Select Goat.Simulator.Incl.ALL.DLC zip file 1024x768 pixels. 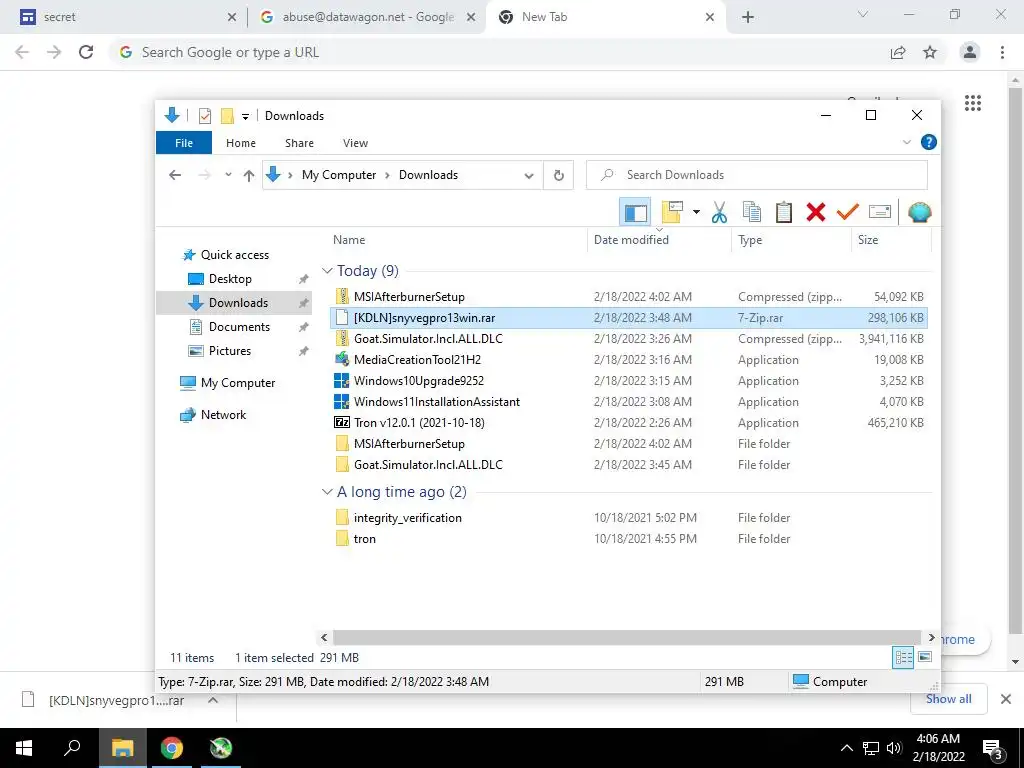[x=628, y=338]
